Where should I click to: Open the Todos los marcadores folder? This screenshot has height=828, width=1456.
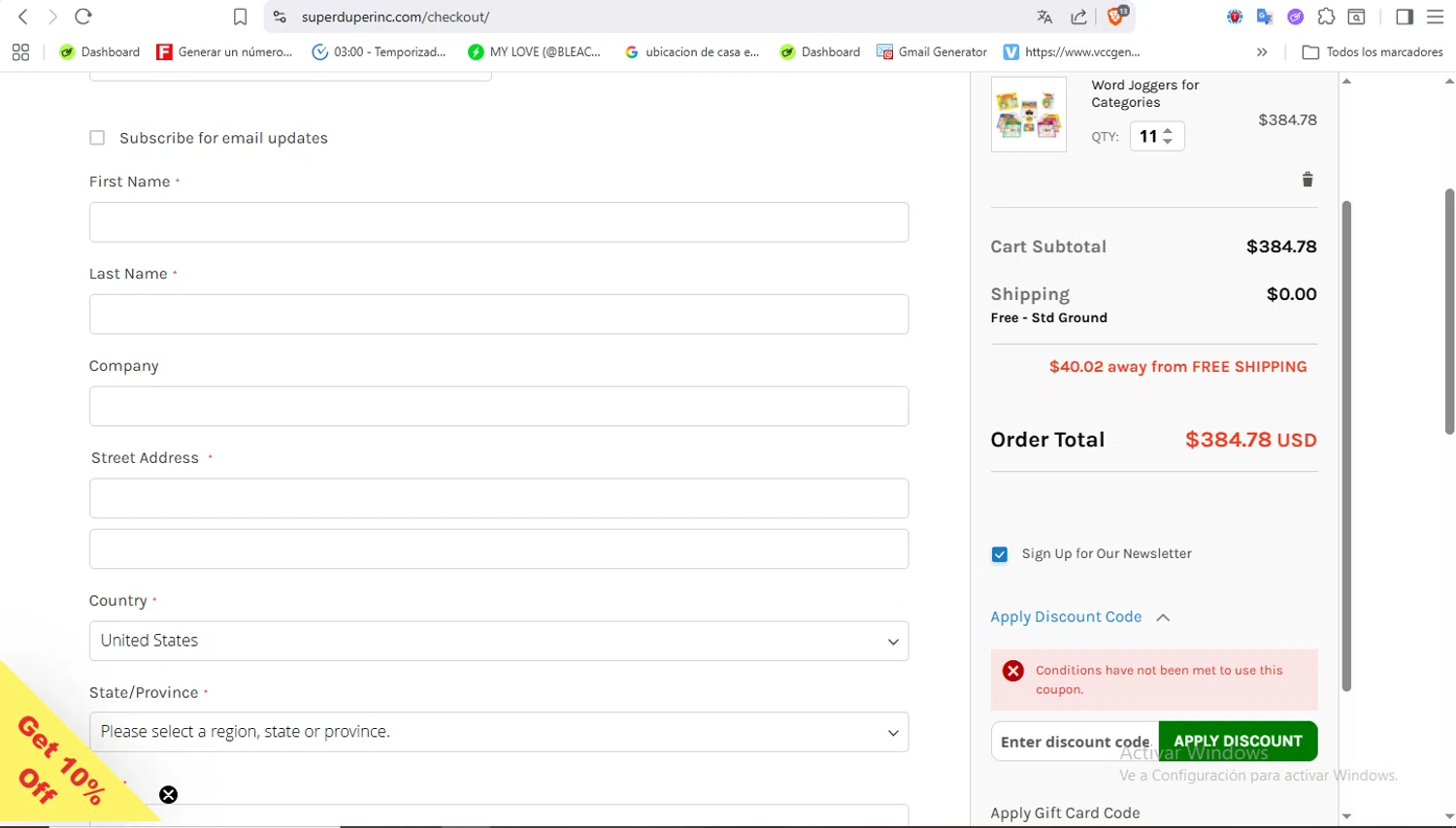point(1373,52)
